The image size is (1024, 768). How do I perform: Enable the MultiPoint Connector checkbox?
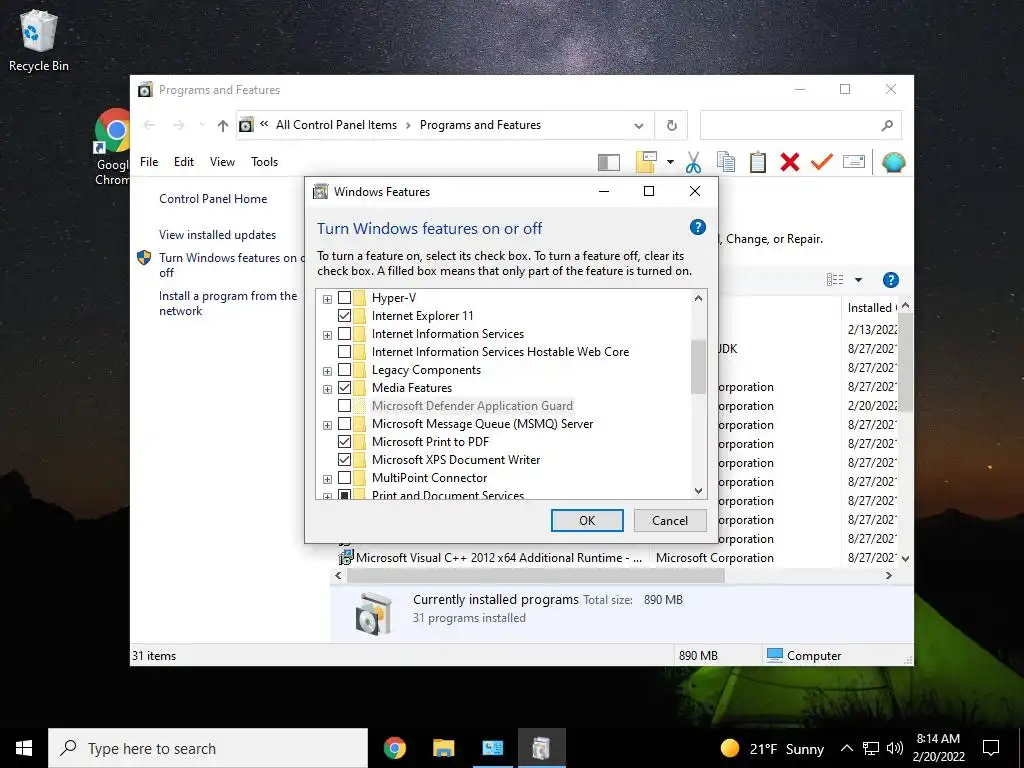(344, 477)
